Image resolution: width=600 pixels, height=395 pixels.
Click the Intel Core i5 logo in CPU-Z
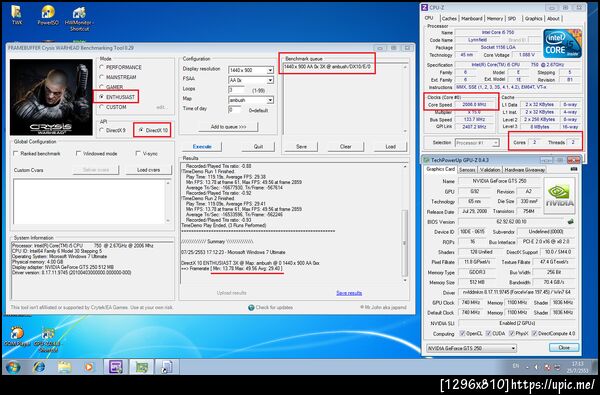(x=562, y=43)
